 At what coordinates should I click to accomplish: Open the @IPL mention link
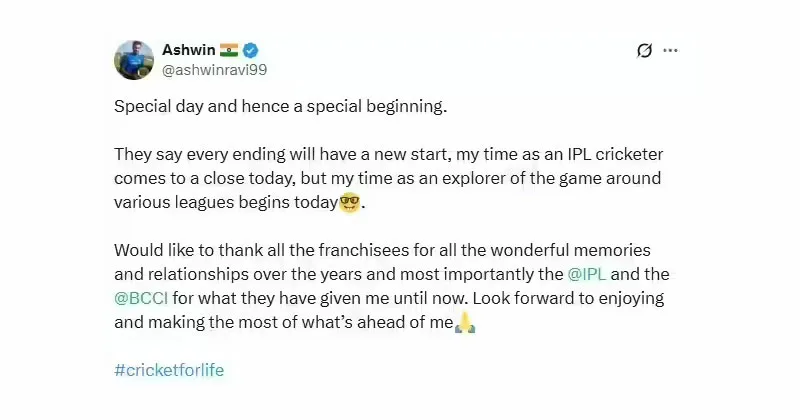pyautogui.click(x=587, y=274)
